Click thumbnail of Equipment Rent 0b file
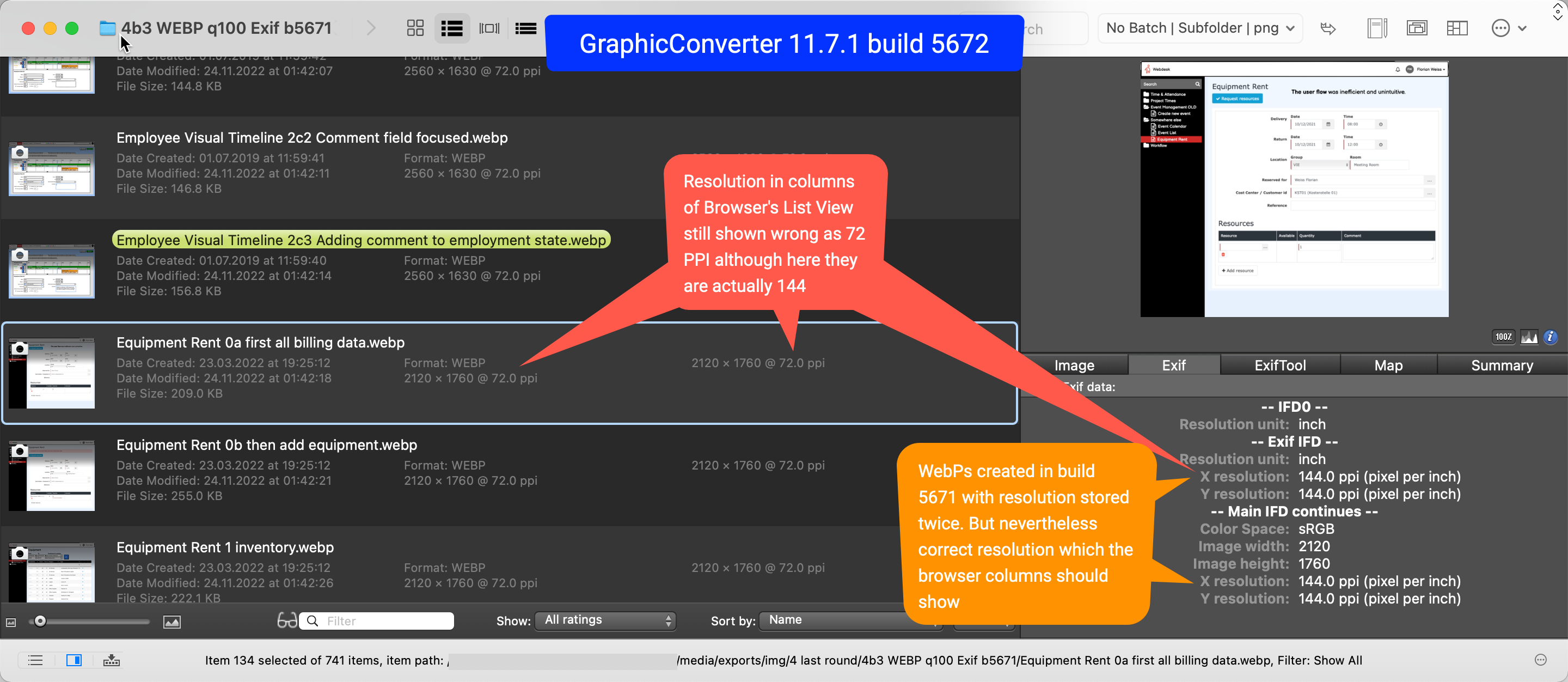The height and width of the screenshot is (682, 1568). coord(52,476)
